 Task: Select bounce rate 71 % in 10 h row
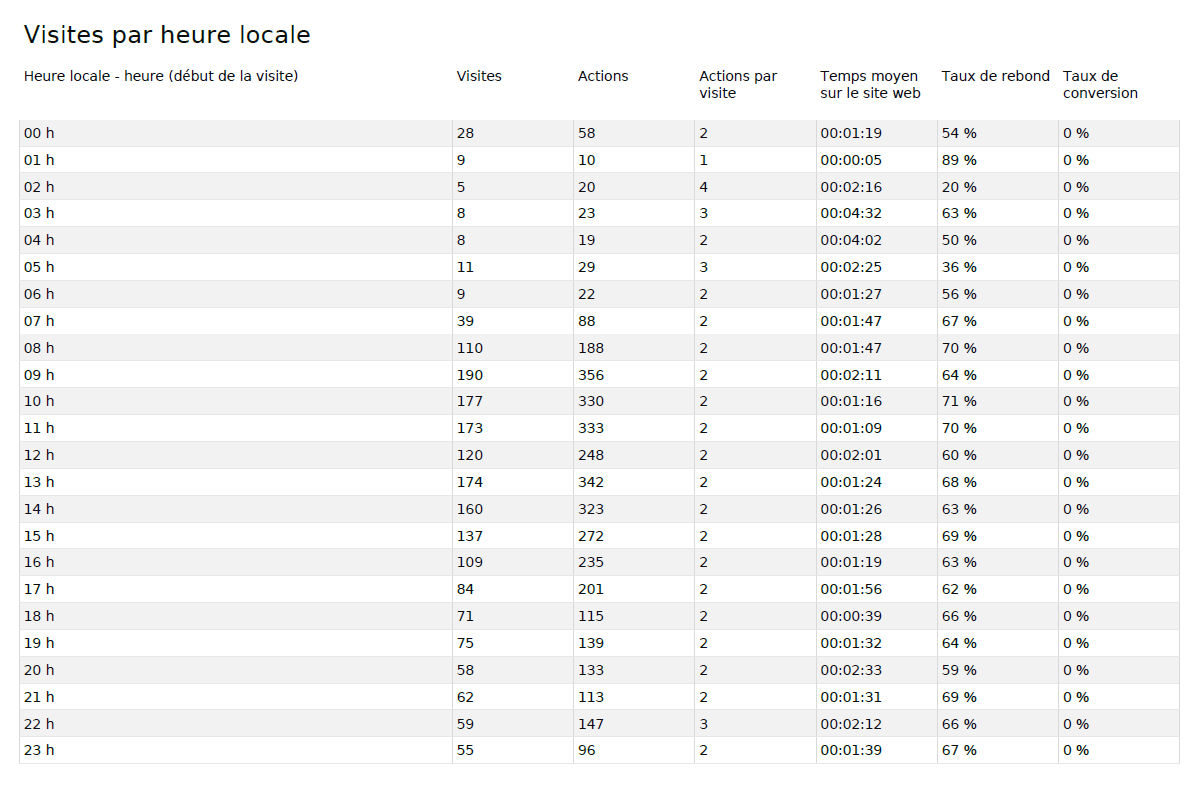pos(959,401)
